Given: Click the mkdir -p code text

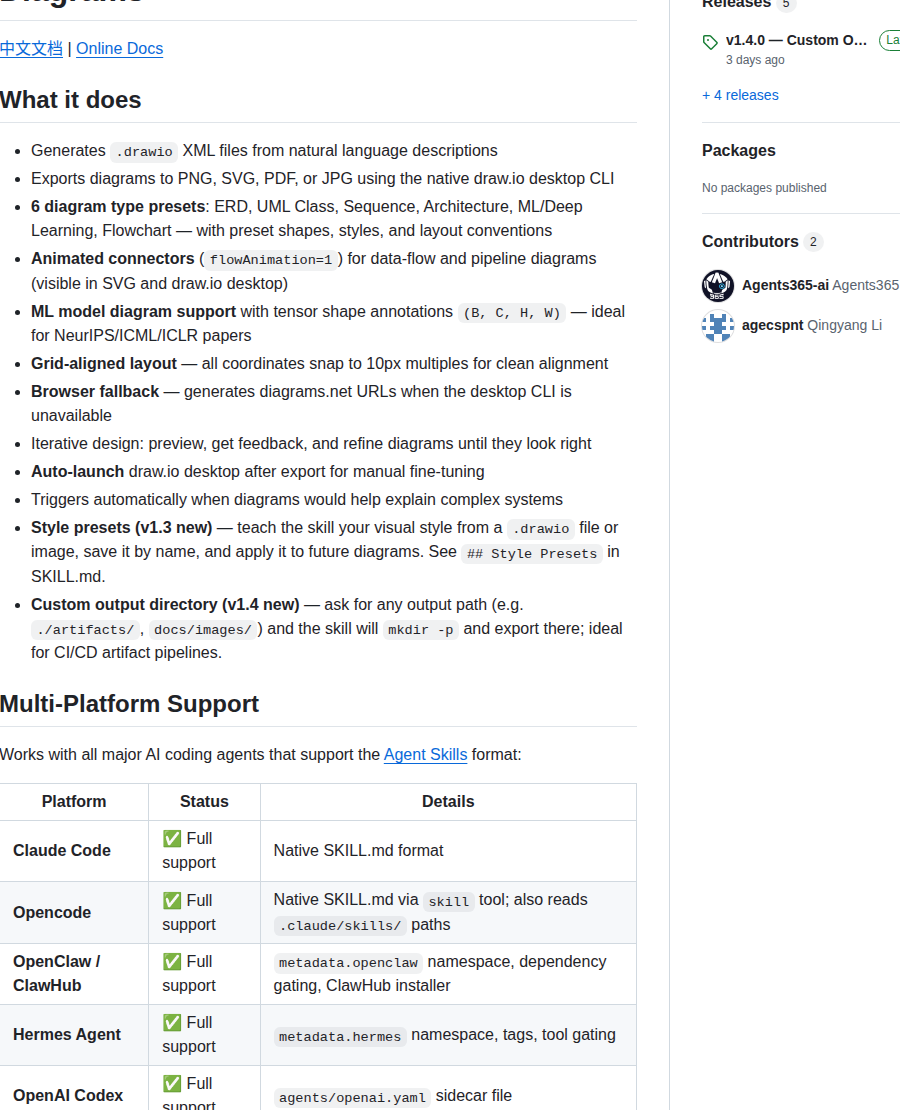Looking at the screenshot, I should (421, 630).
